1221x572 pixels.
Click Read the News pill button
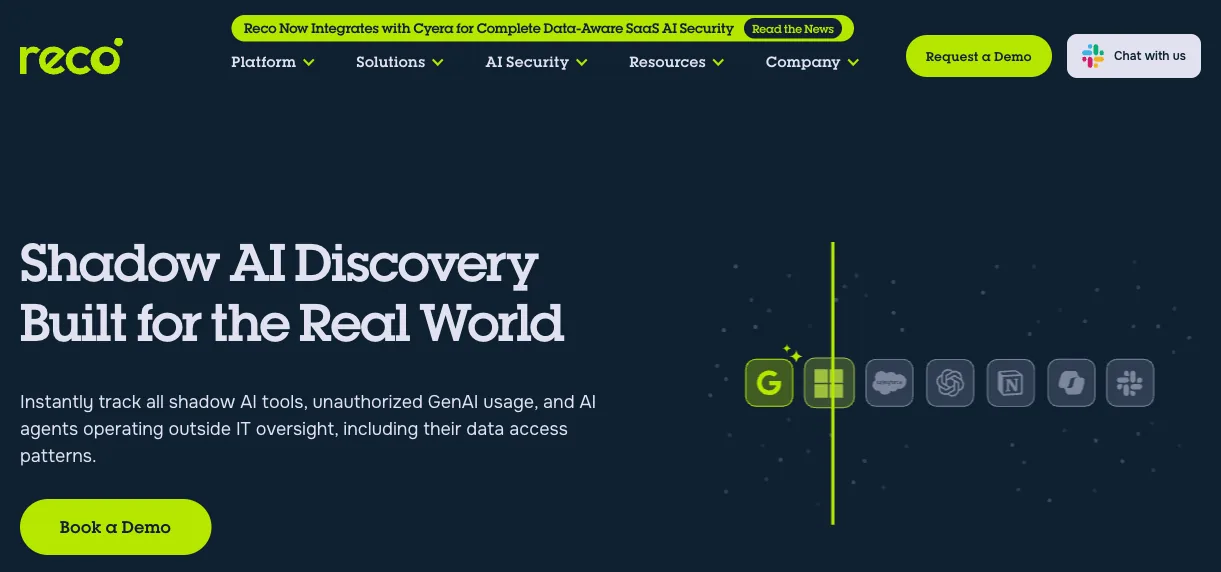793,29
